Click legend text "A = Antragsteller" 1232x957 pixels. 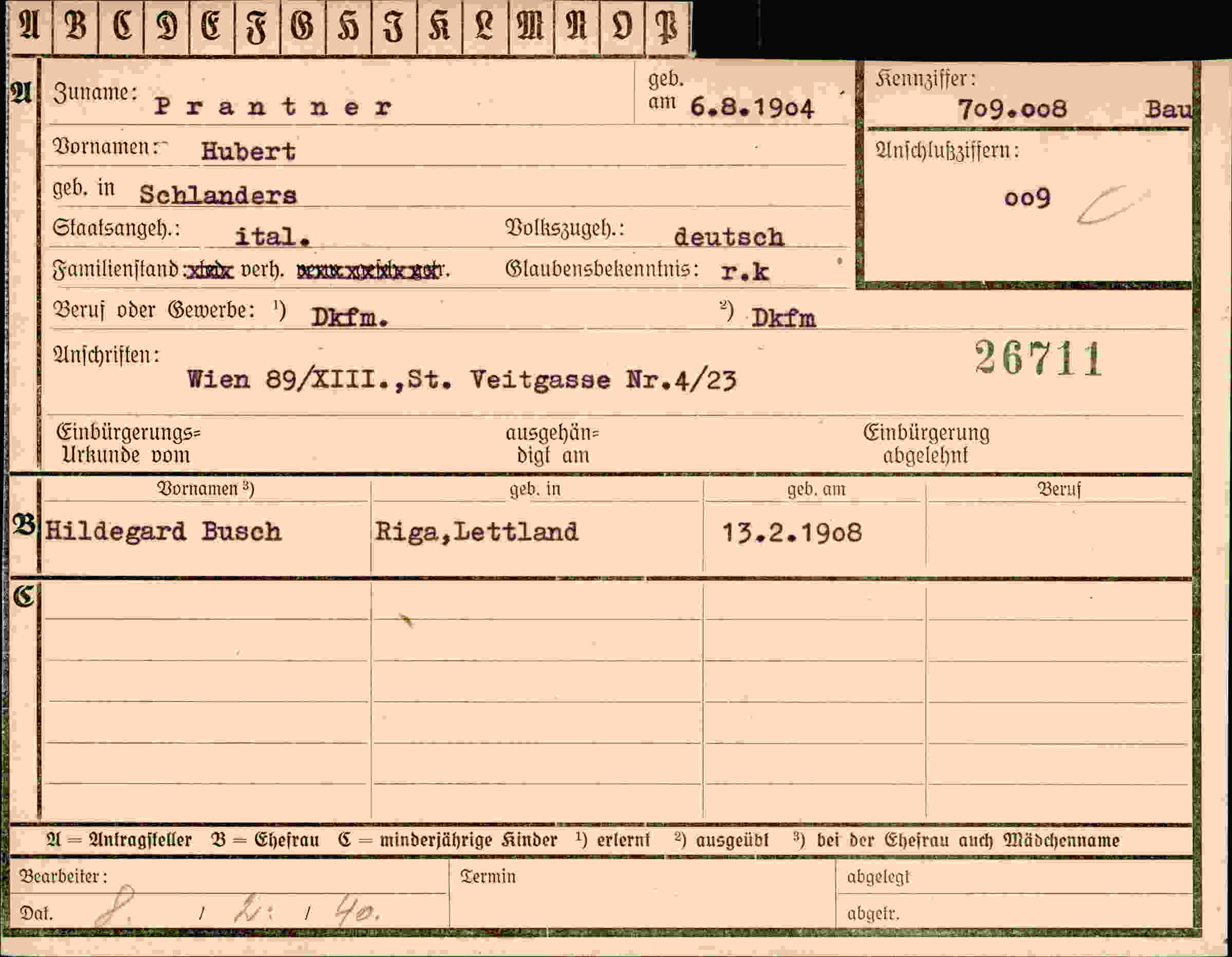tap(119, 840)
